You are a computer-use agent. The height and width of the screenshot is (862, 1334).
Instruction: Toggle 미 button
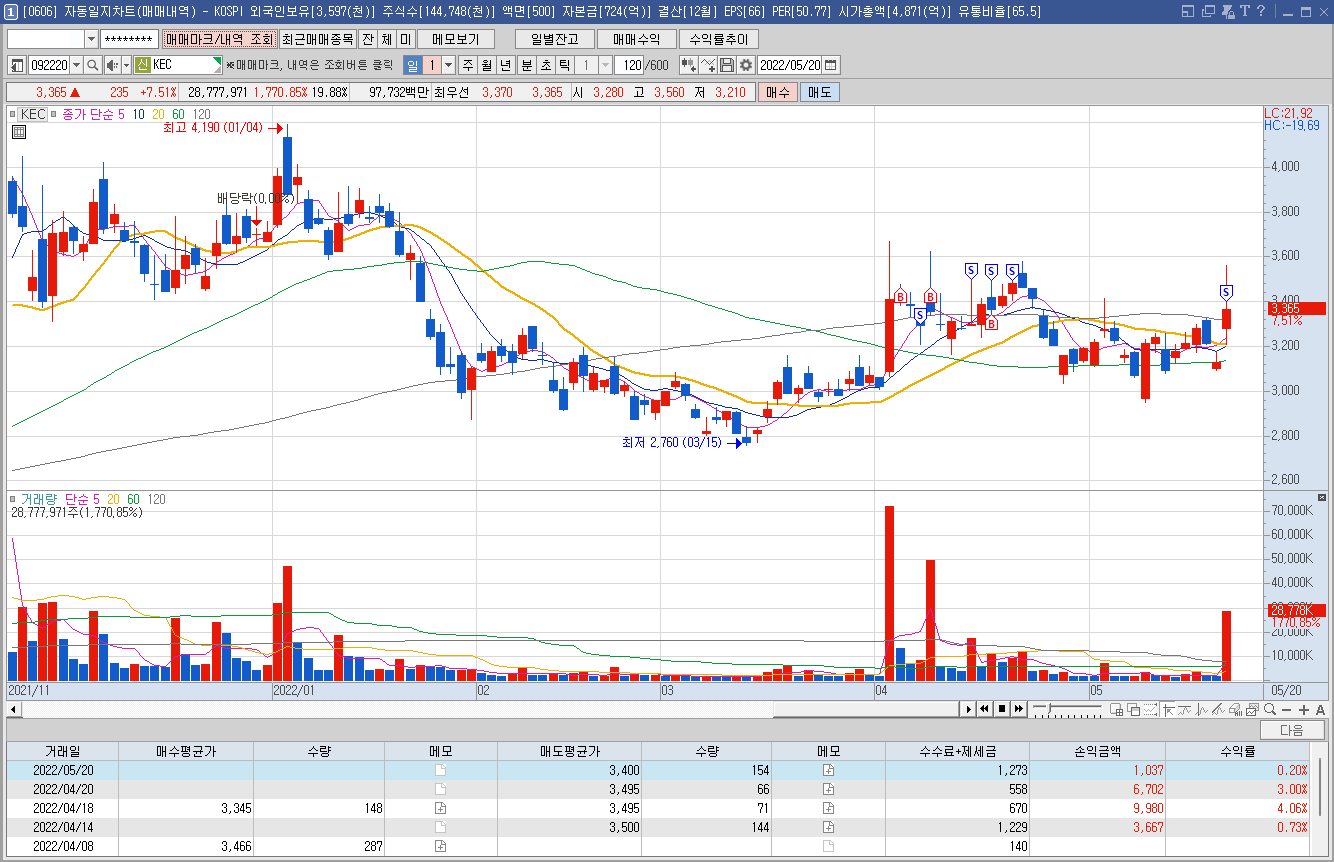click(405, 39)
